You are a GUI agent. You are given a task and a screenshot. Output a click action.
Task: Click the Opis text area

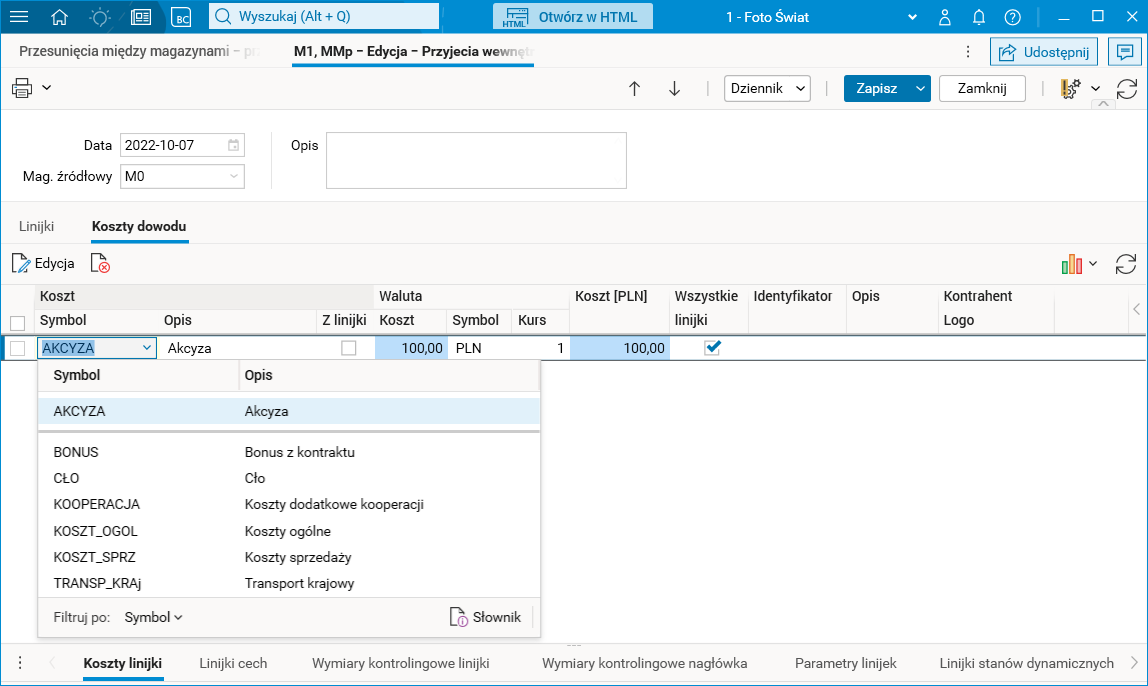476,160
